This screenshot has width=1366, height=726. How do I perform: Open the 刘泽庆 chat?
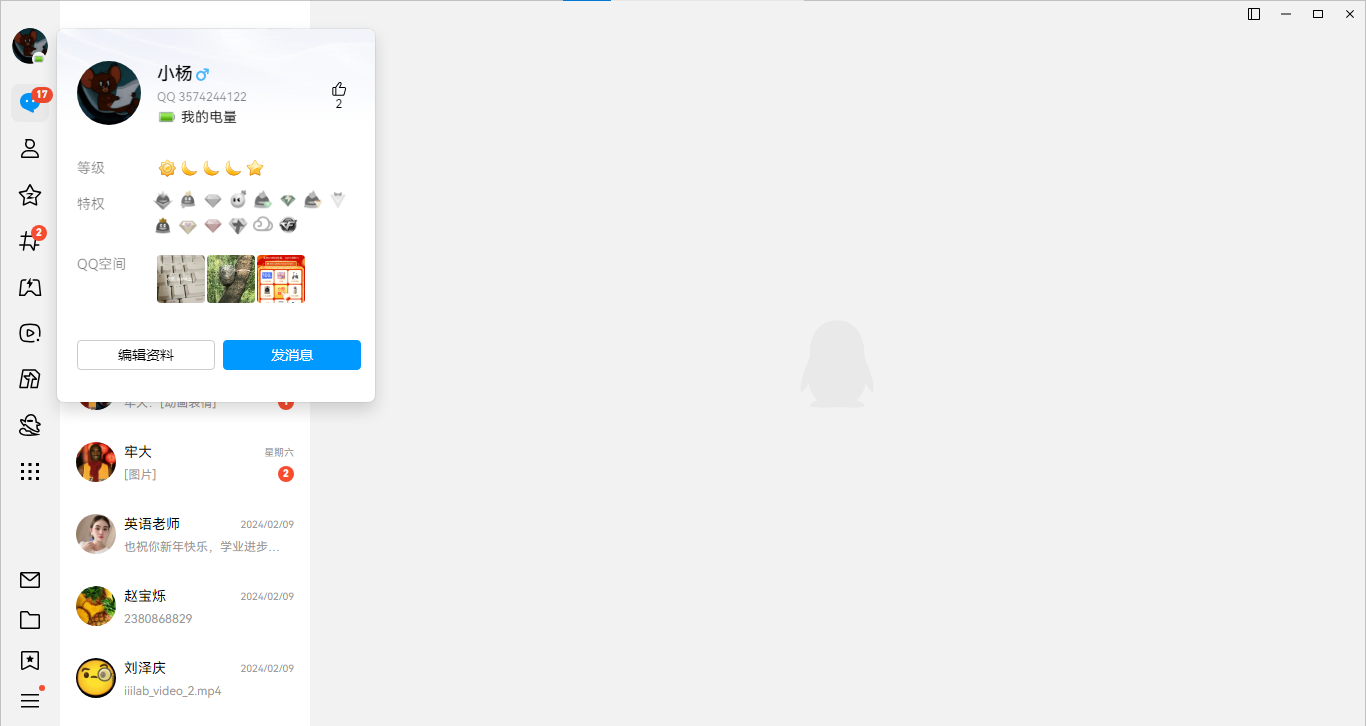(185, 678)
